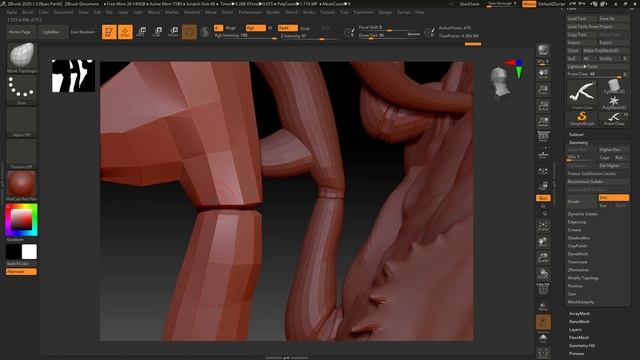Toggle Zadd sculpt mode
This screenshot has width=640, height=360.
coord(287,28)
